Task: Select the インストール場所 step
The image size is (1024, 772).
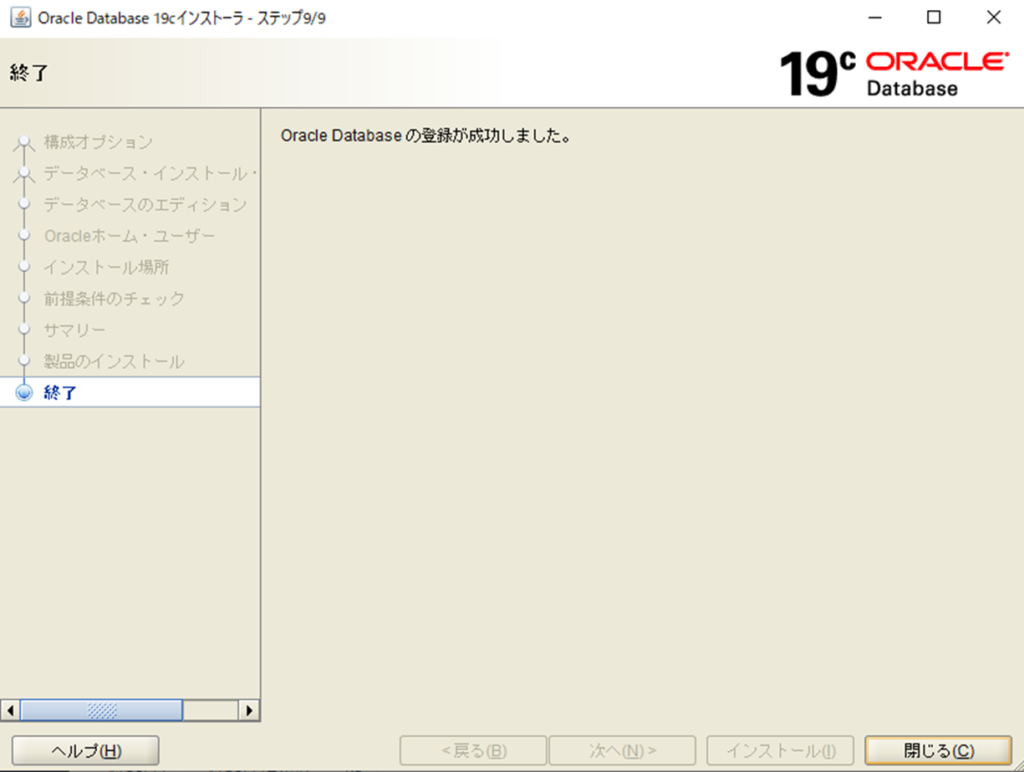Action: pyautogui.click(x=106, y=268)
